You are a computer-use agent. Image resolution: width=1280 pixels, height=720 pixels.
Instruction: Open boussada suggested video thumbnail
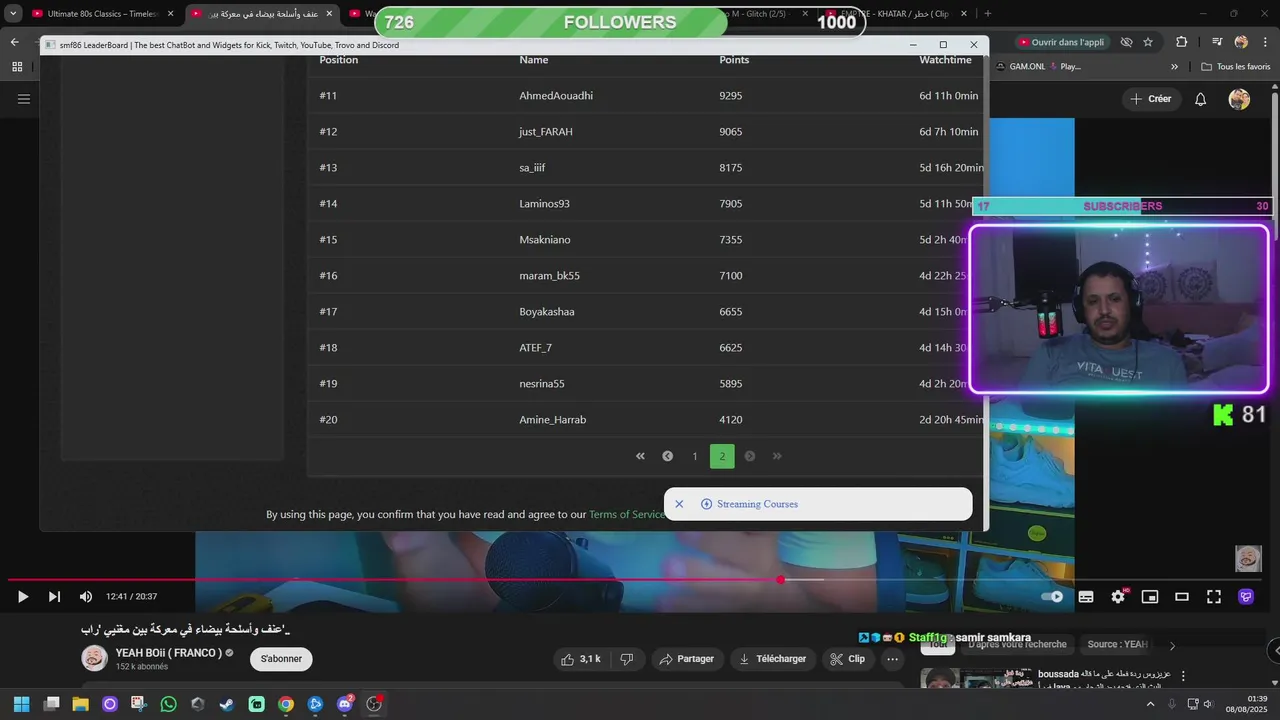977,679
